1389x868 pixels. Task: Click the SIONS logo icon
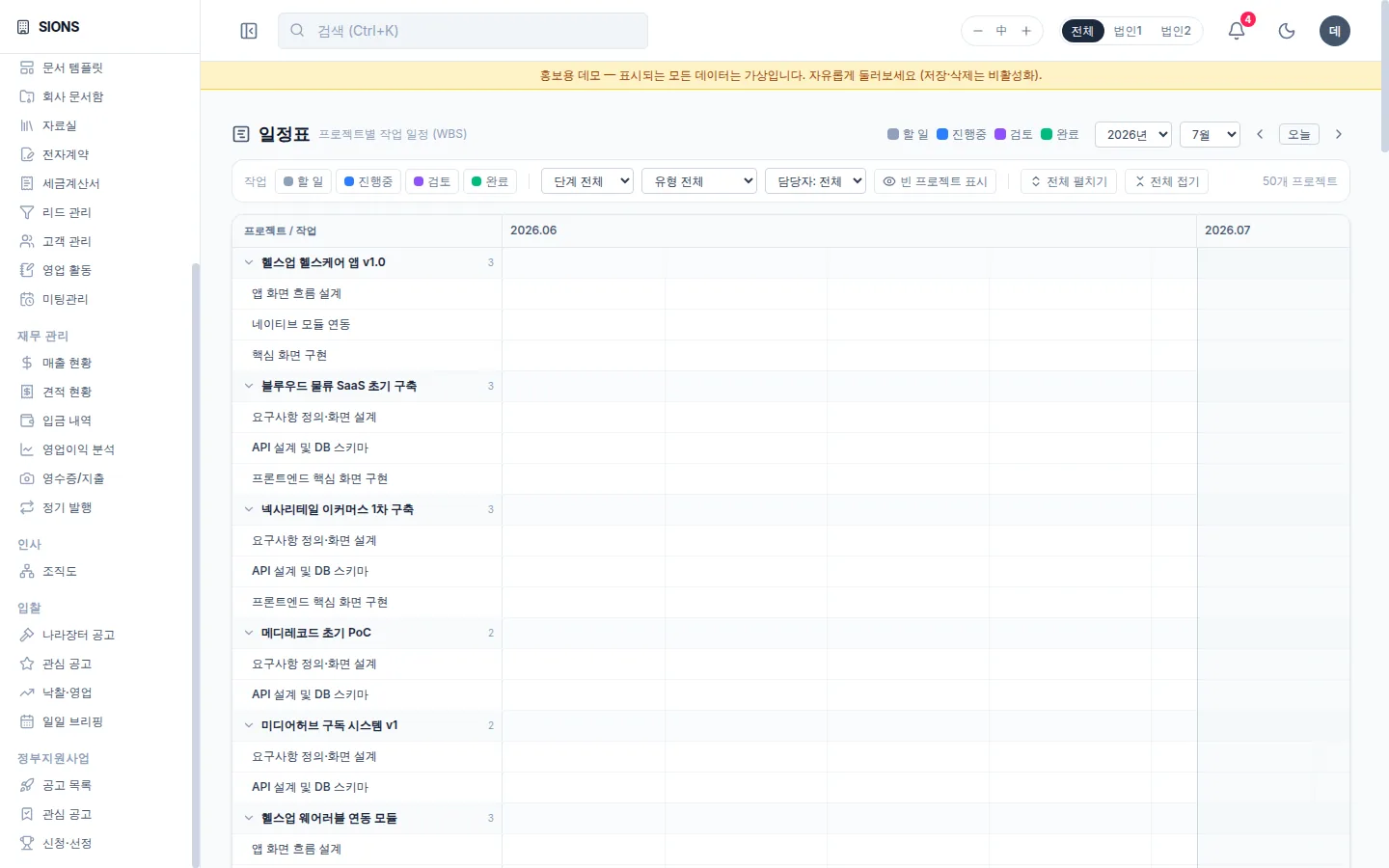click(x=23, y=27)
